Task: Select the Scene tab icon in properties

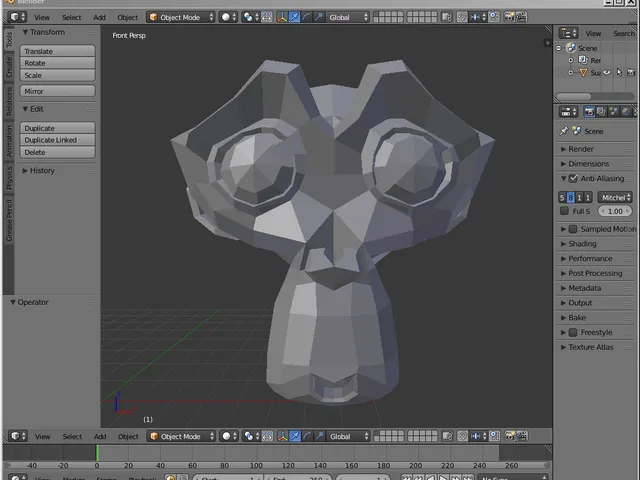Action: click(613, 111)
